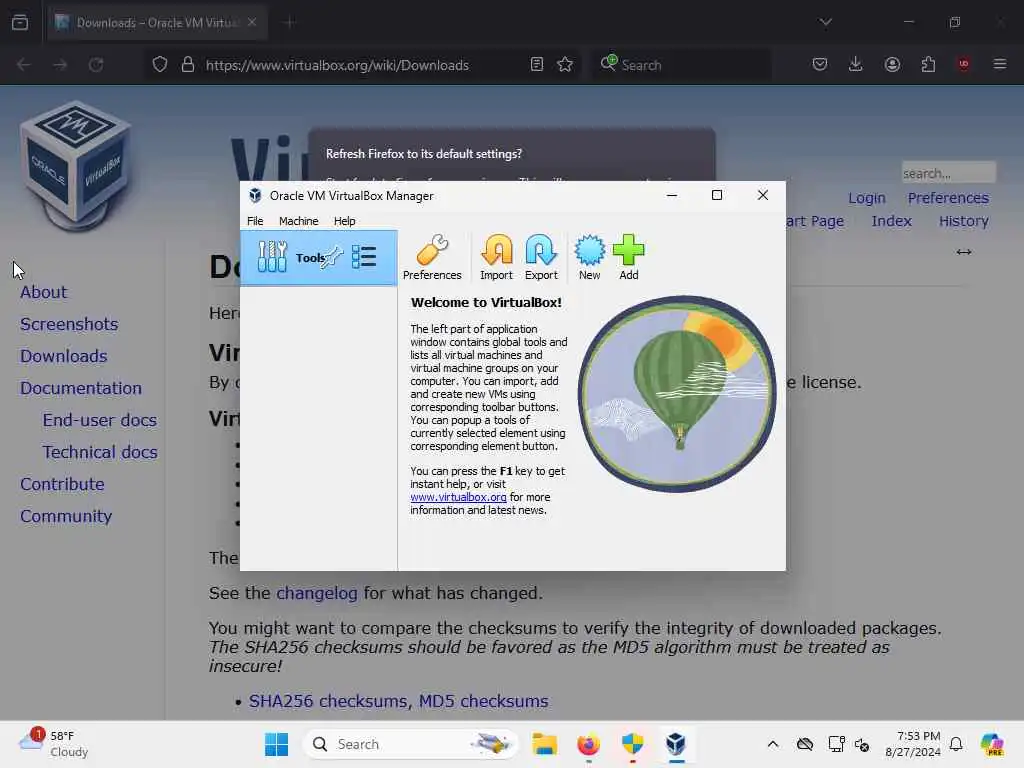This screenshot has width=1024, height=768.
Task: Open the Firefox hamburger application menu
Action: tap(999, 64)
